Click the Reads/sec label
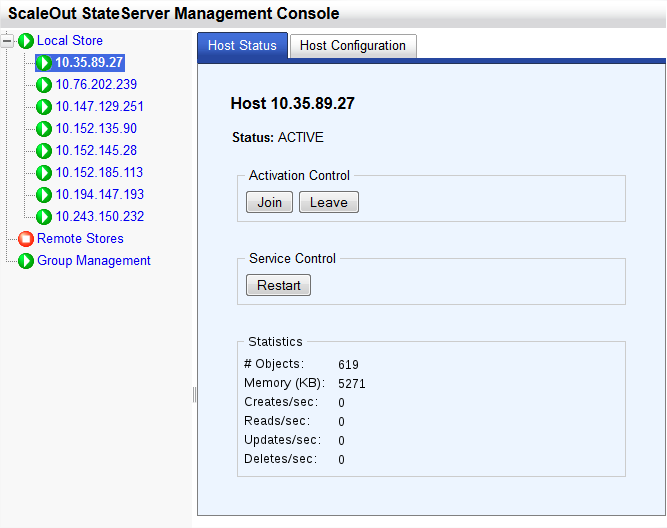Viewport: 667px width, 528px height. [x=277, y=421]
